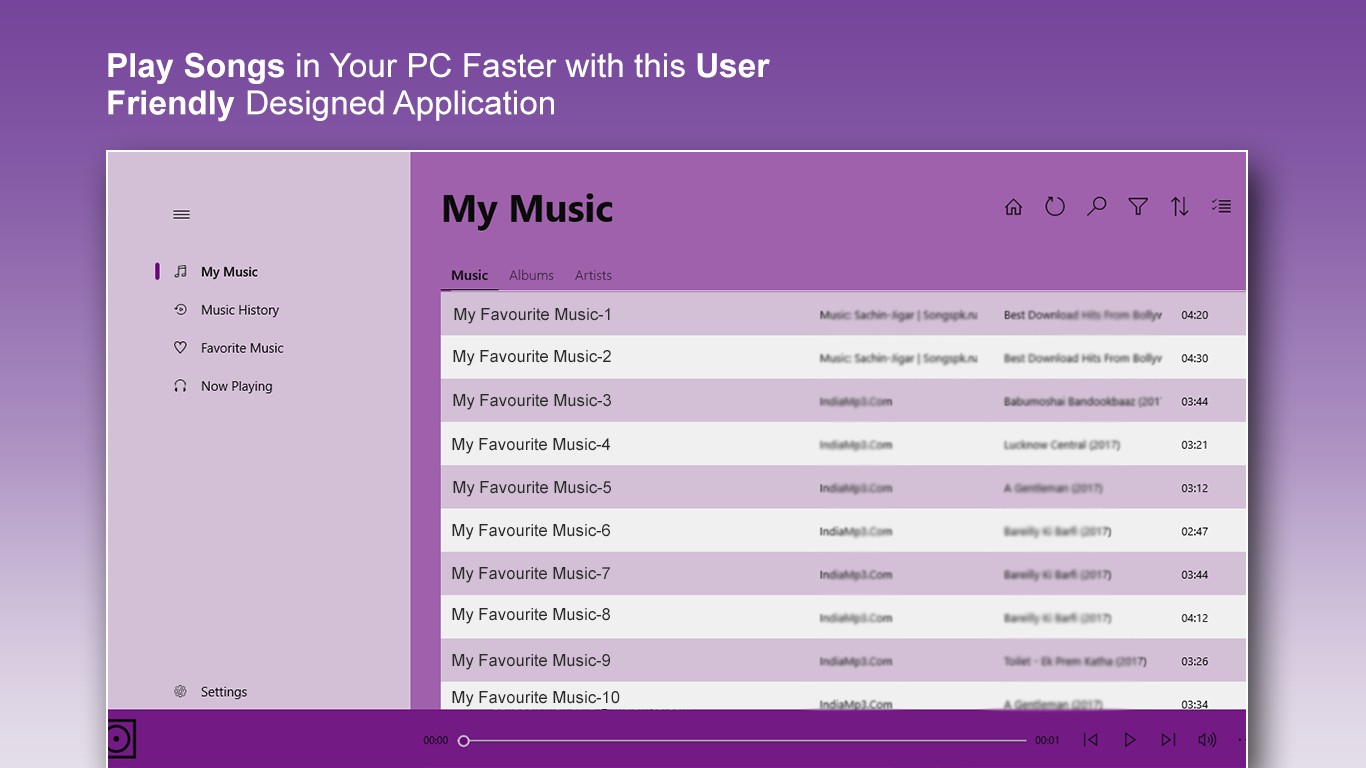
Task: Click the sort arrows icon
Action: (x=1180, y=207)
